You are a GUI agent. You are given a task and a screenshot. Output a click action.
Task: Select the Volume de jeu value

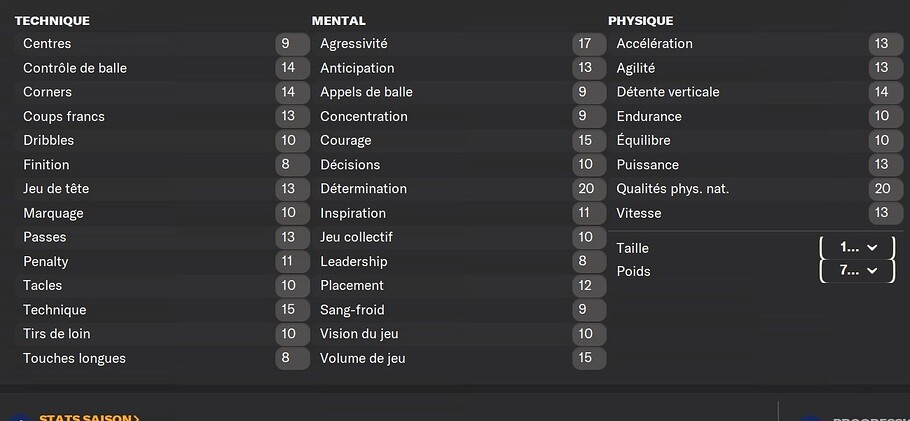pyautogui.click(x=588, y=358)
